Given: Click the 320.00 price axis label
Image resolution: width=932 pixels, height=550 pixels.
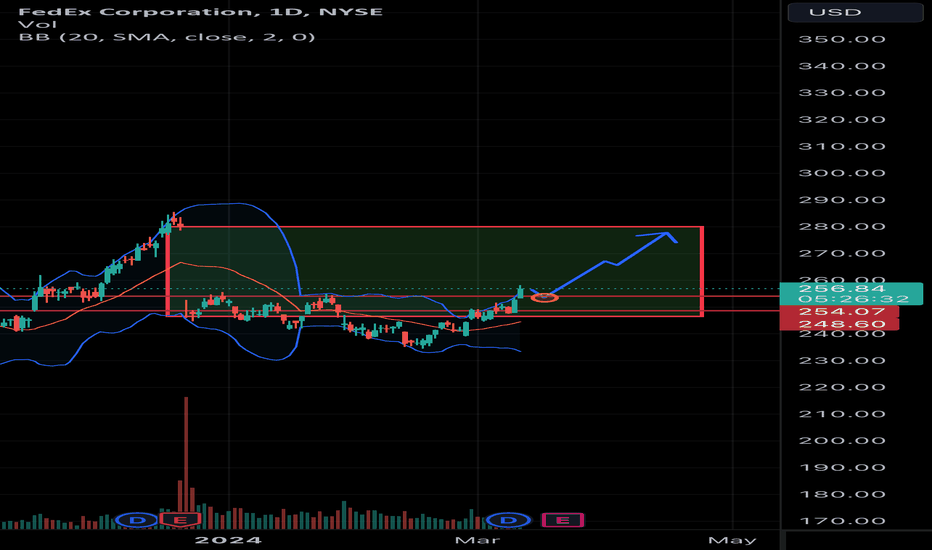Looking at the screenshot, I should pos(842,120).
